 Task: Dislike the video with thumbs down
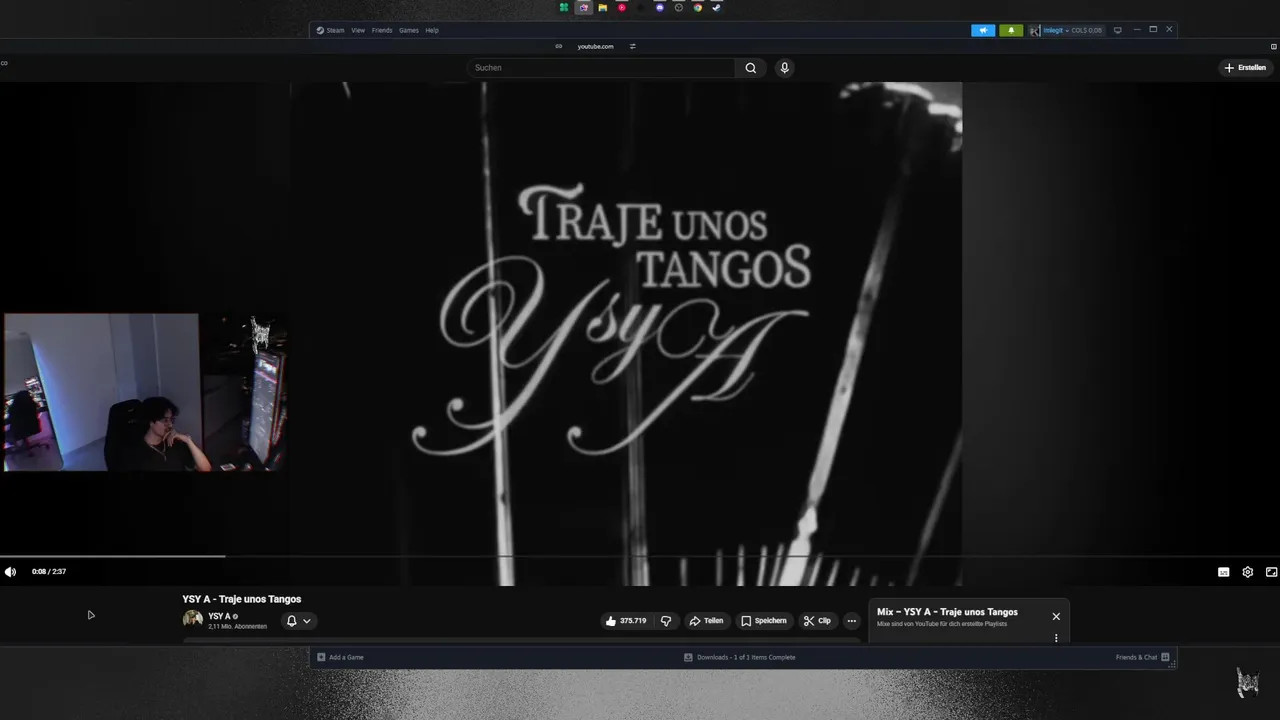coord(666,621)
